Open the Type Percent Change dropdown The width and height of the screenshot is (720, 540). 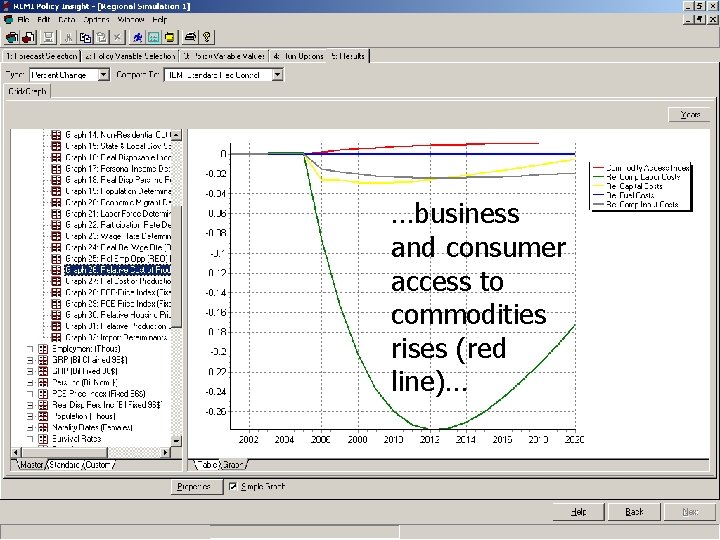pyautogui.click(x=104, y=75)
